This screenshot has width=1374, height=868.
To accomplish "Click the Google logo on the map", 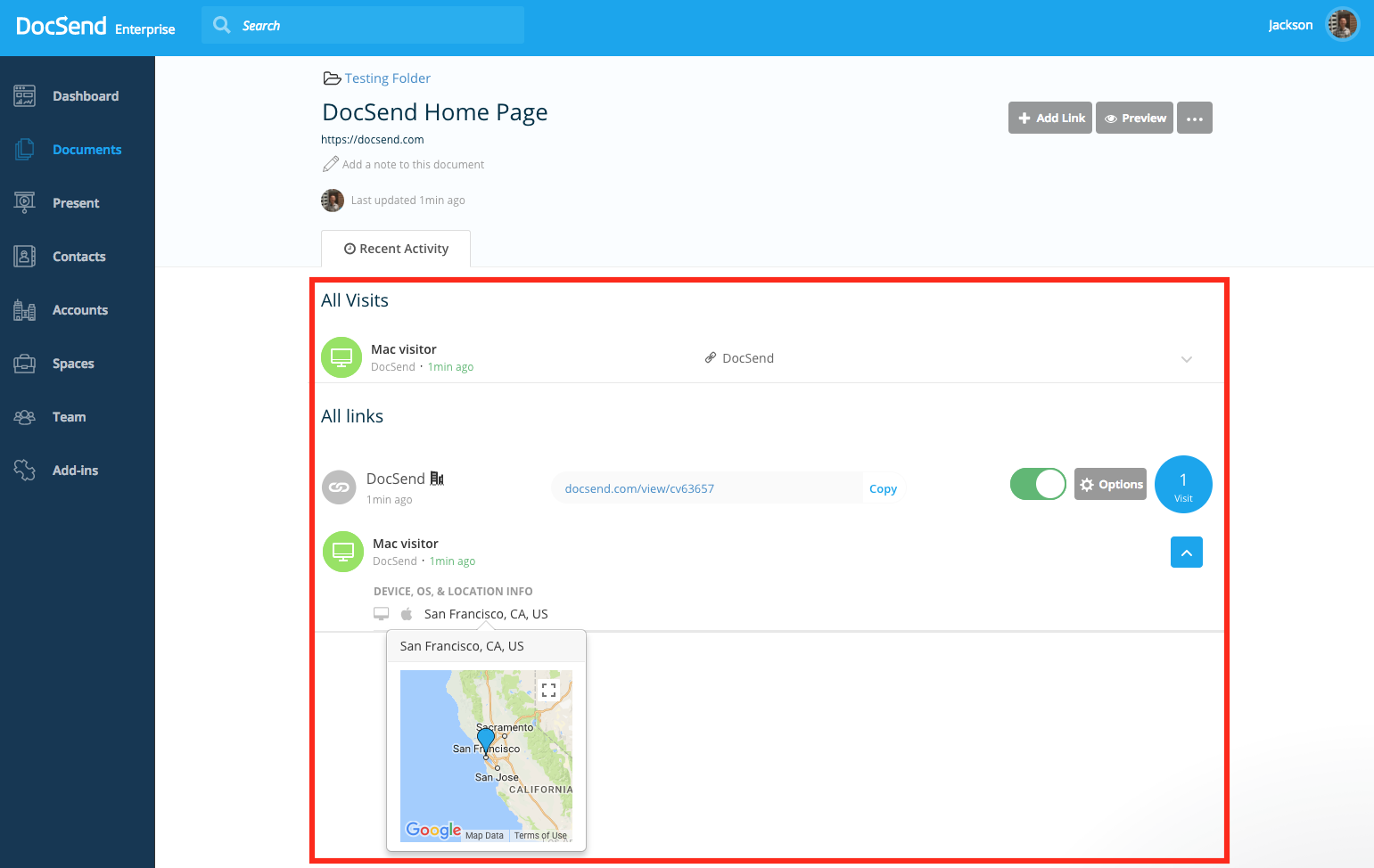I will (434, 830).
